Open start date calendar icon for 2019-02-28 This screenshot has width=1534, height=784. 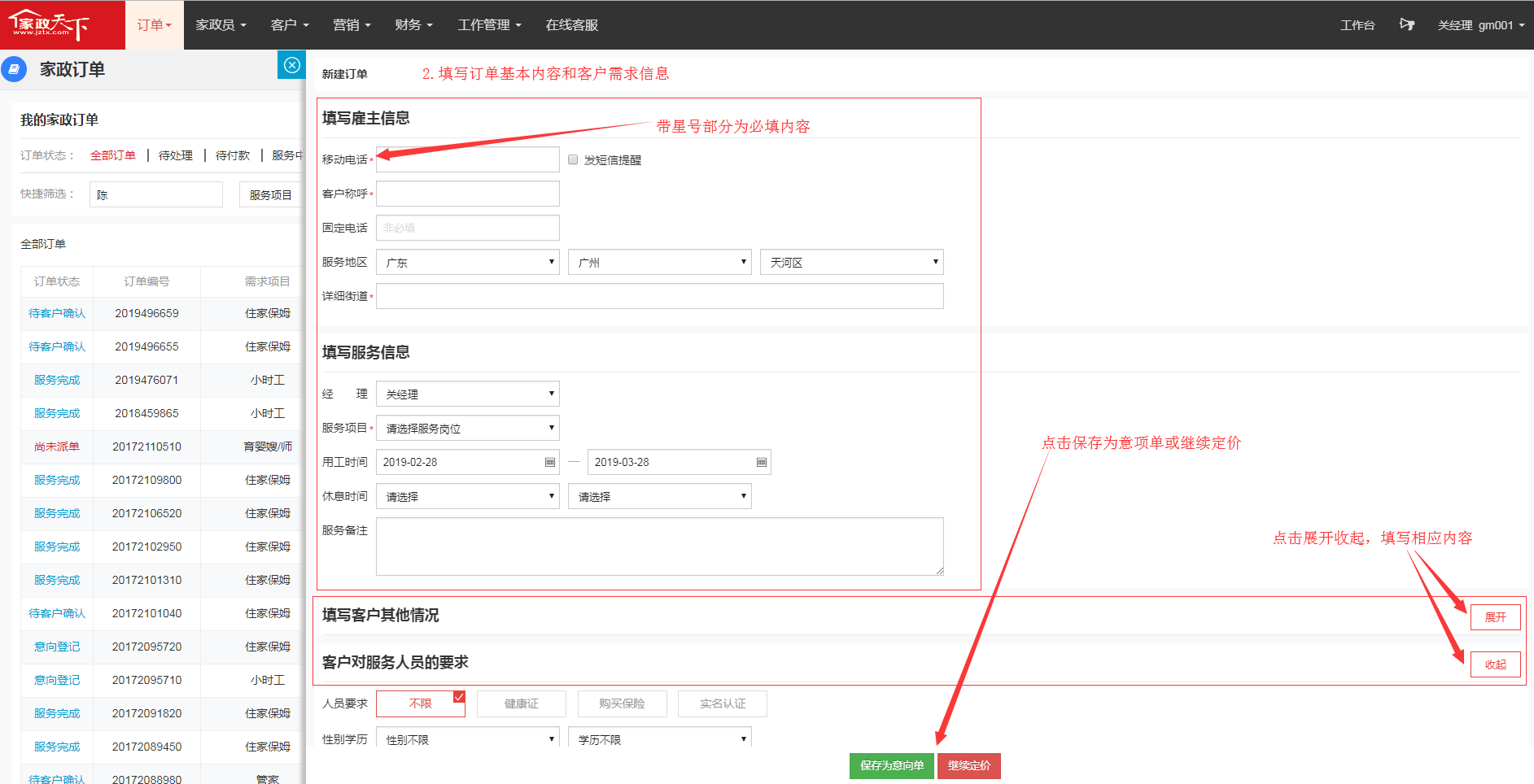(x=550, y=462)
